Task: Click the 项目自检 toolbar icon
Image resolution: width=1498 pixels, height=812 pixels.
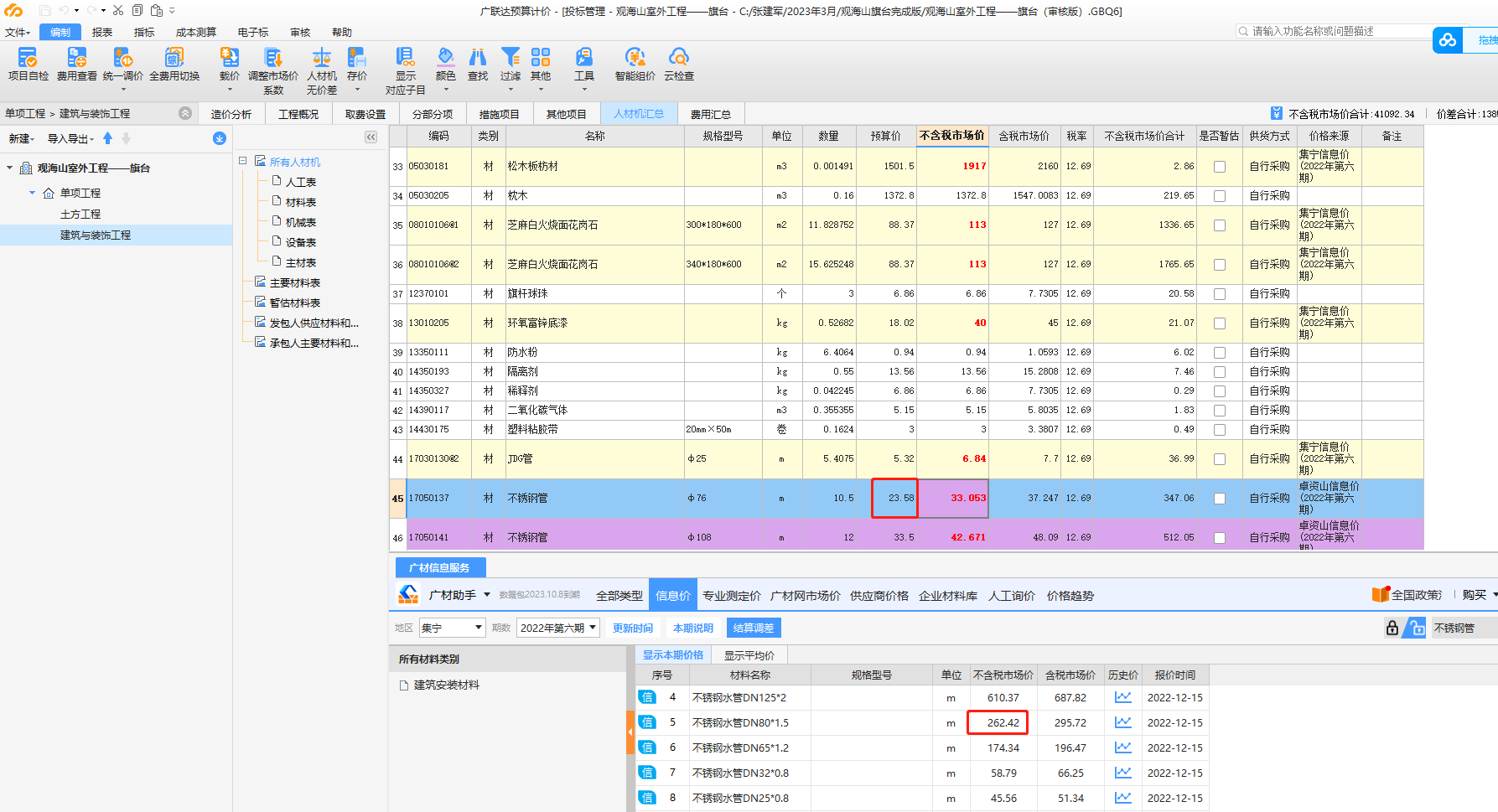Action: click(28, 58)
